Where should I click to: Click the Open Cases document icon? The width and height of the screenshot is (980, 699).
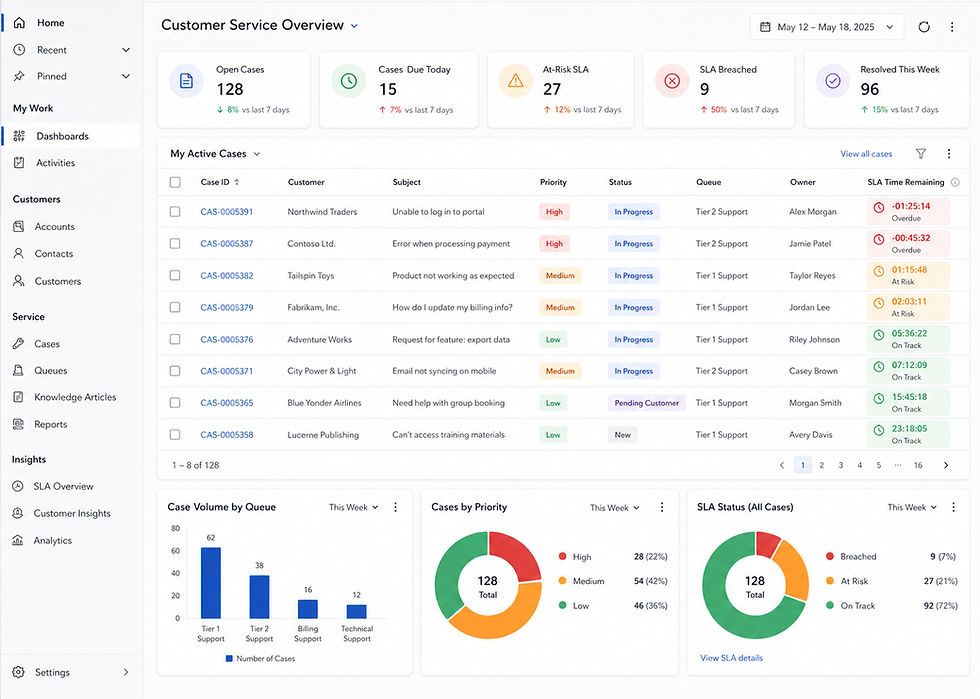coord(186,81)
